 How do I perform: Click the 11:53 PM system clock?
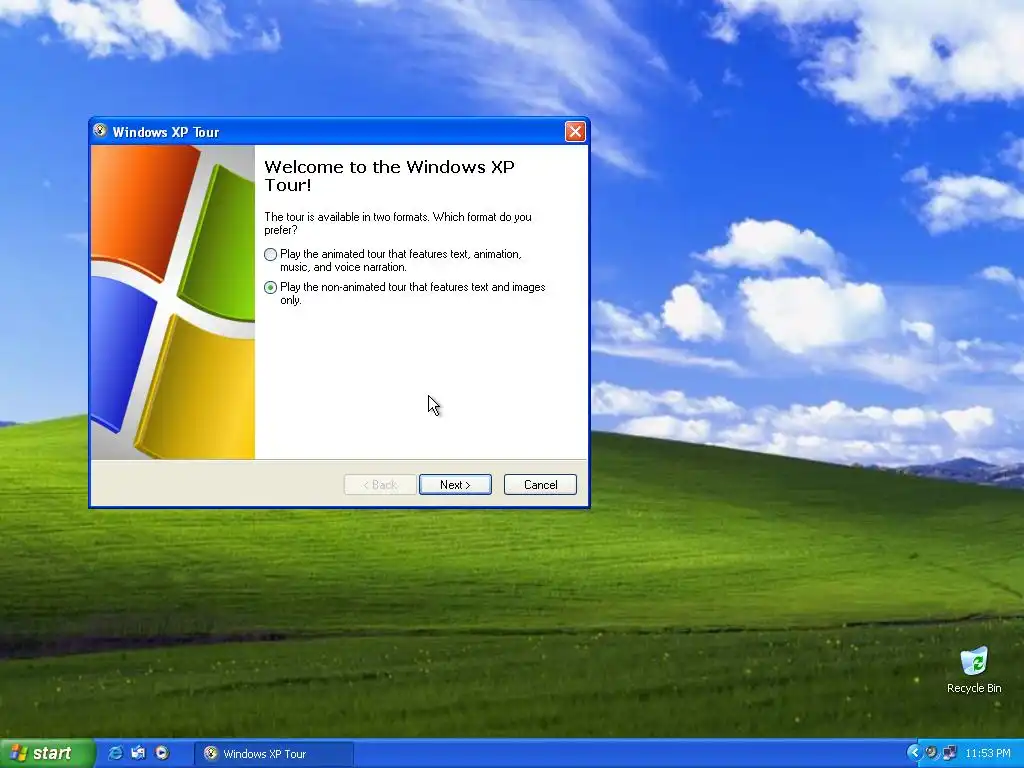987,754
